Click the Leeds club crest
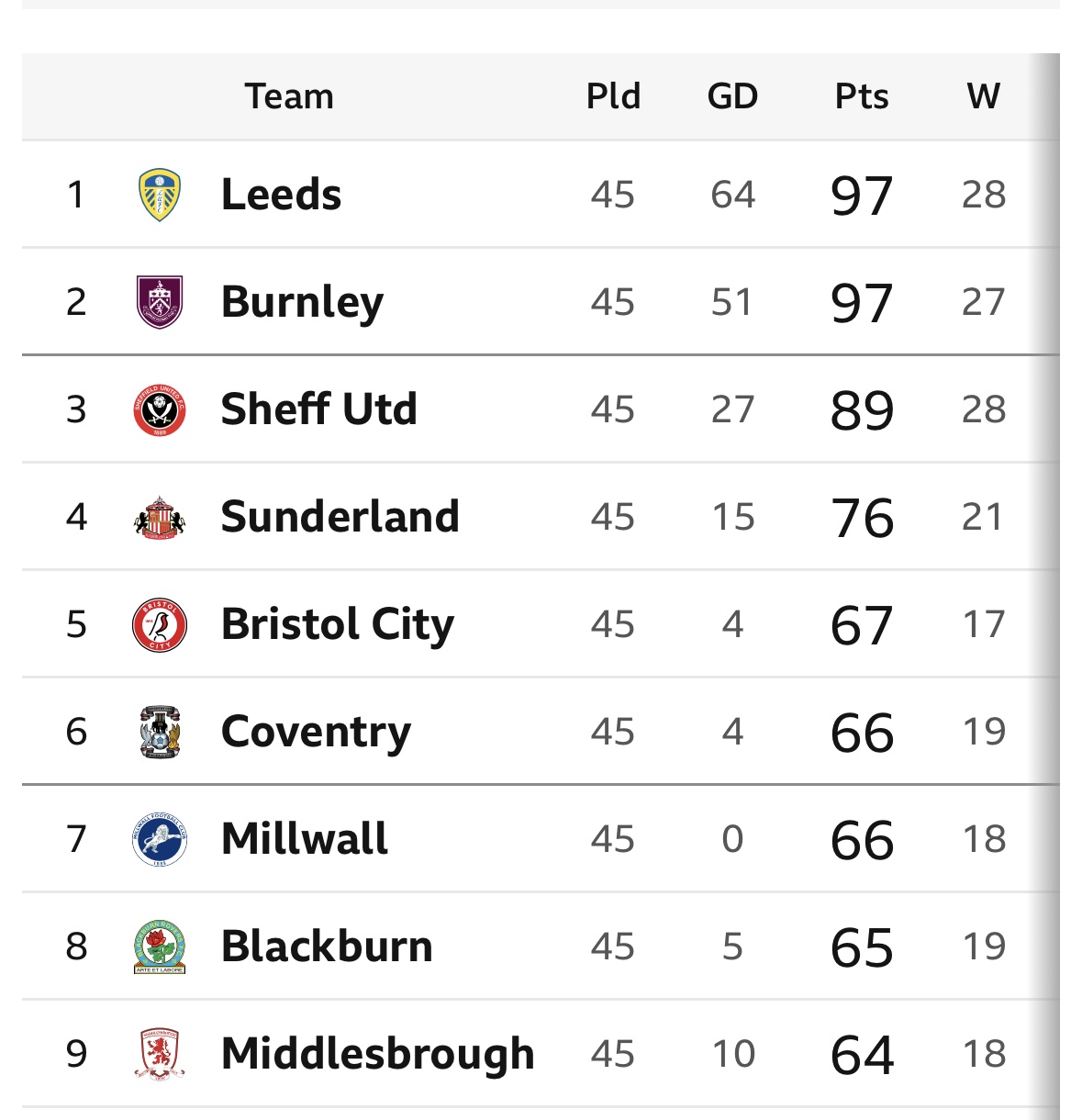1082x1120 pixels. click(160, 195)
